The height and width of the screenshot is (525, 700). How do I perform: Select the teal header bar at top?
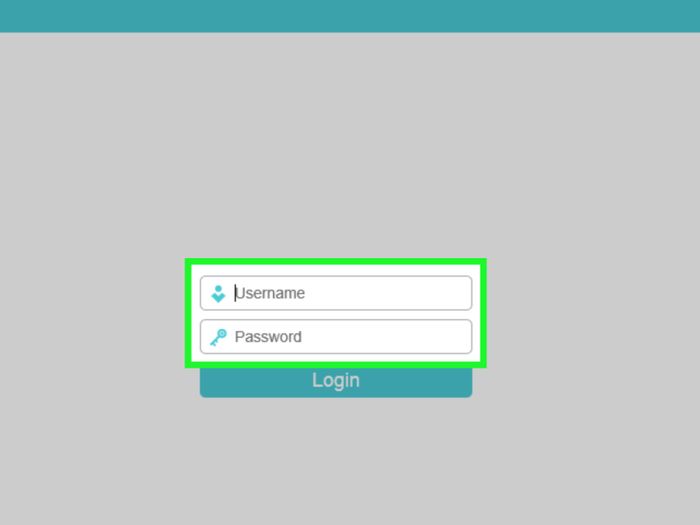pyautogui.click(x=350, y=16)
